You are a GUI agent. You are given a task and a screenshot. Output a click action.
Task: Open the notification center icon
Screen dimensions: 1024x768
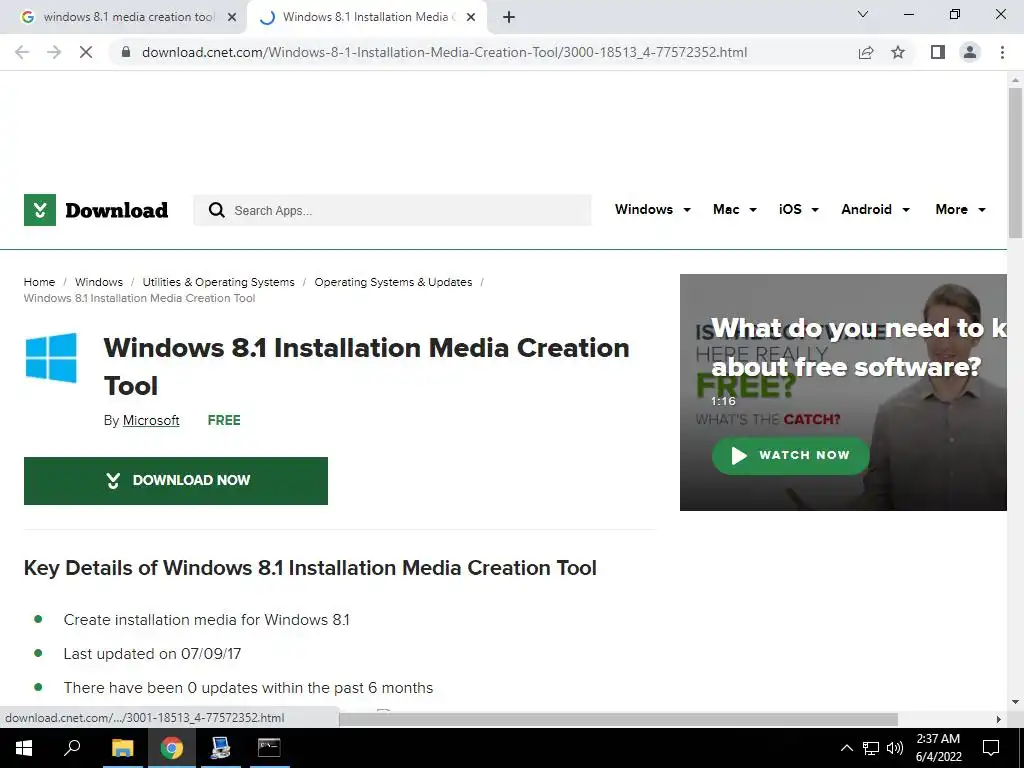pyautogui.click(x=991, y=748)
